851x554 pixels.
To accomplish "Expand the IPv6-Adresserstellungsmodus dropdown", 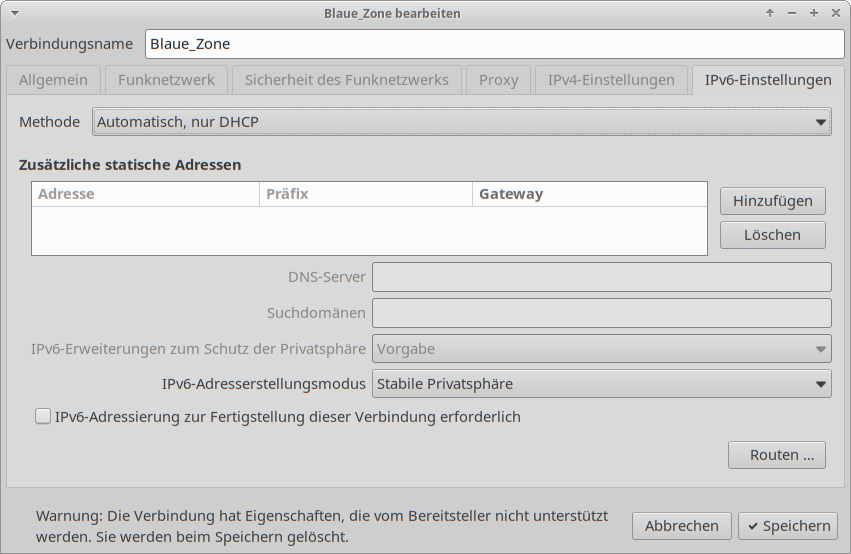I will [x=601, y=383].
